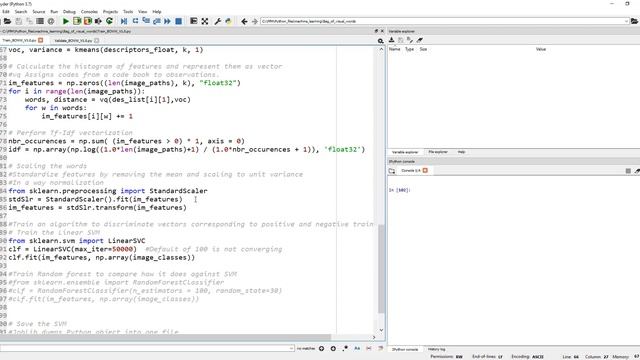Toggle fullscreen mode icon
This screenshot has height=360, width=640.
tap(205, 21)
